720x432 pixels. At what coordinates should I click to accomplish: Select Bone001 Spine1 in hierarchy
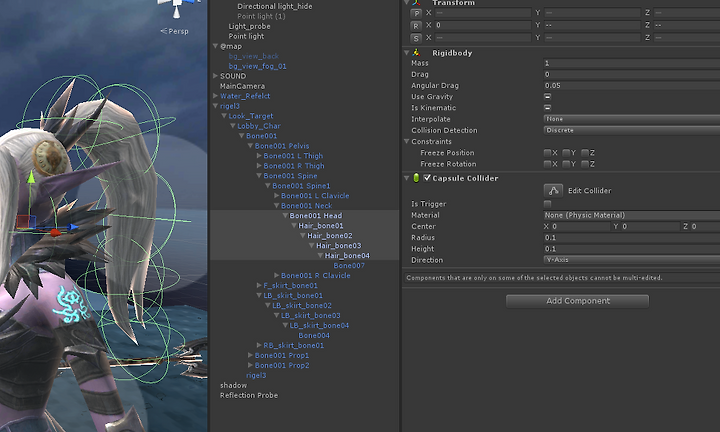pos(301,185)
